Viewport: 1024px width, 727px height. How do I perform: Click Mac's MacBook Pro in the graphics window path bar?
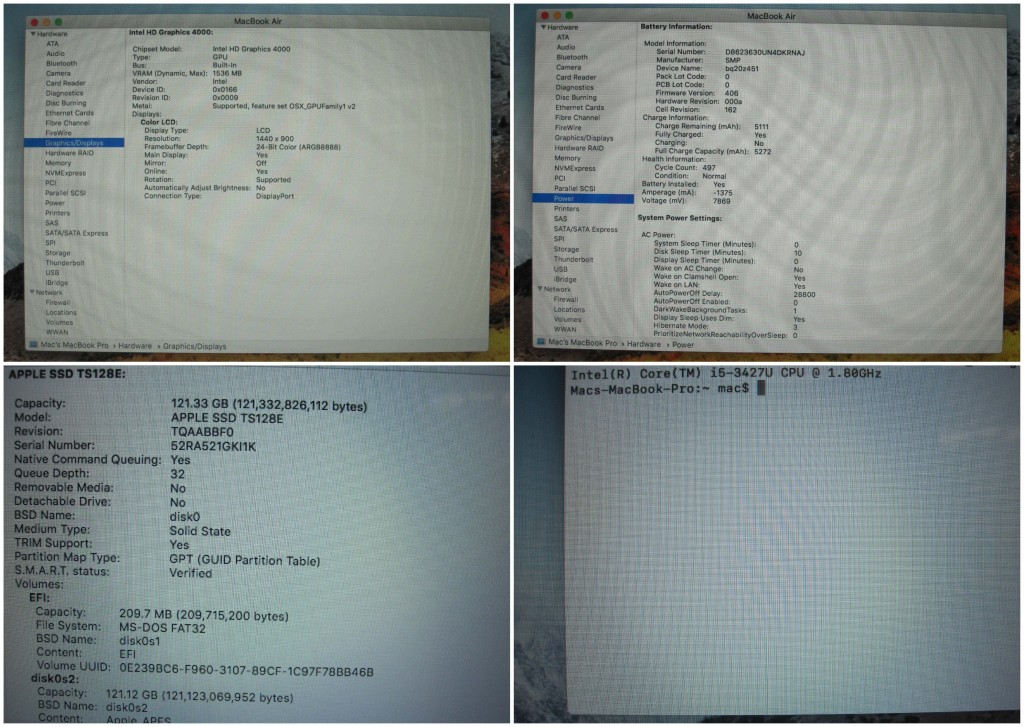pos(74,346)
